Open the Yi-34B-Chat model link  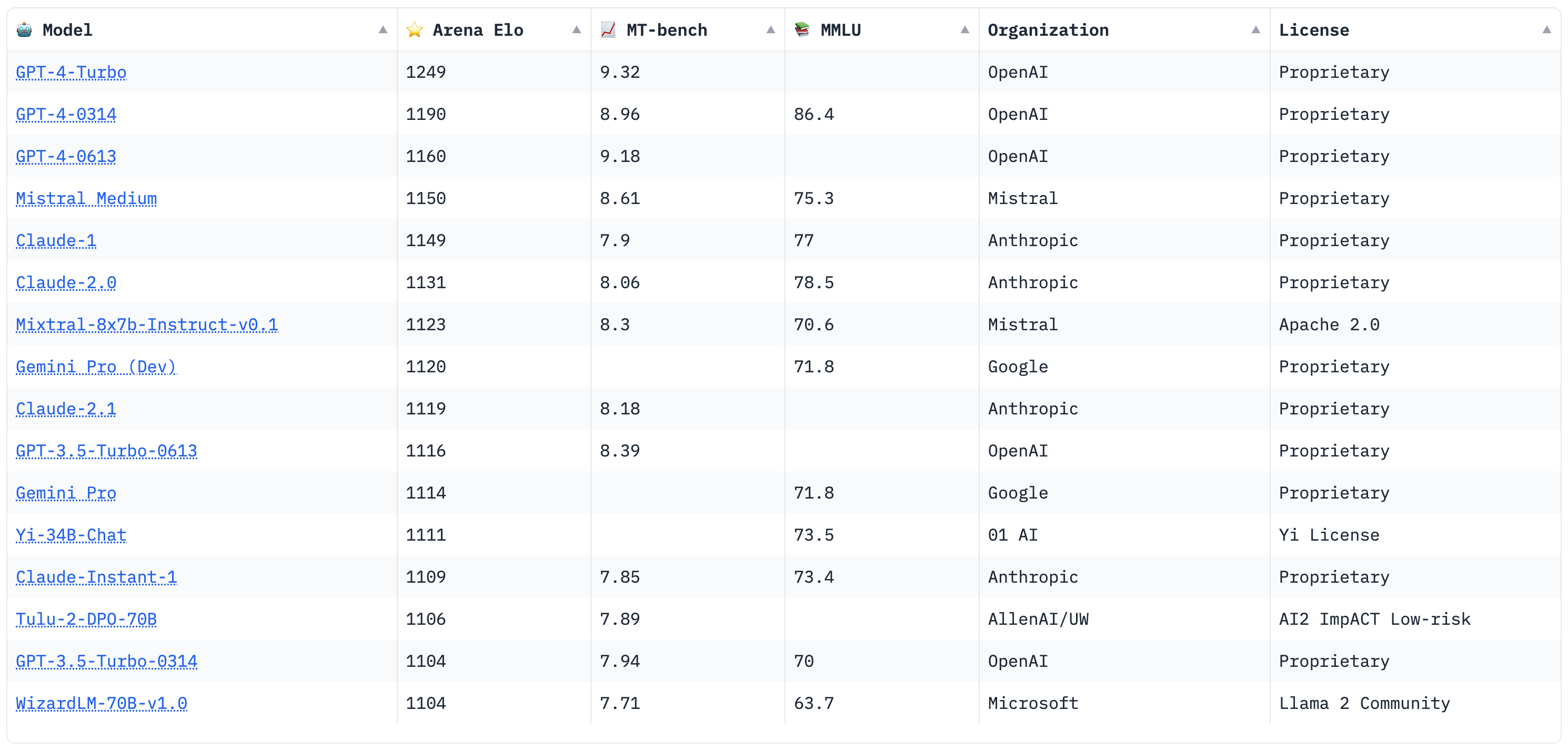(x=71, y=535)
